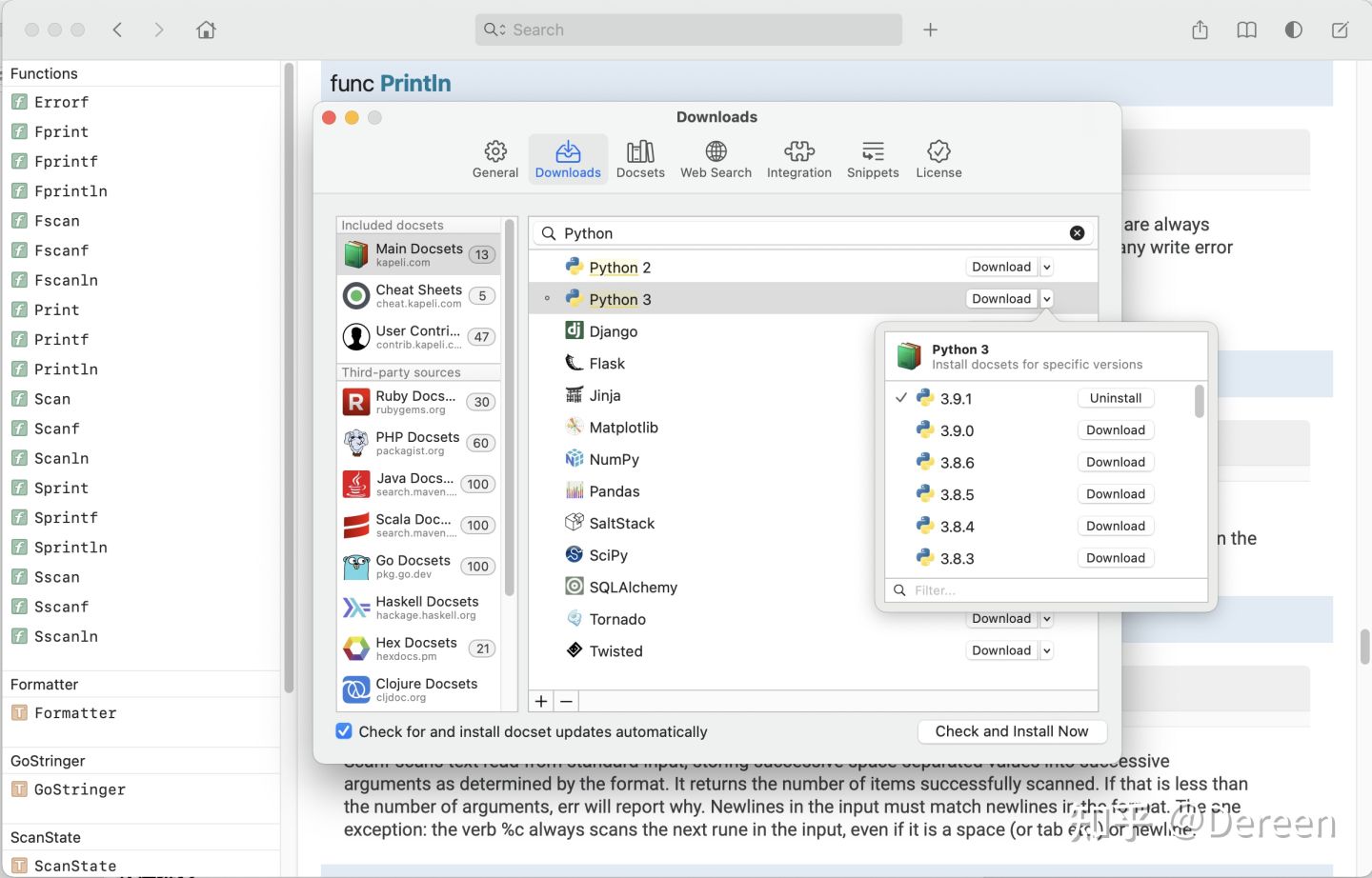Uninstall Python 3.9.1 docset
Image resolution: width=1372 pixels, height=878 pixels.
click(1116, 398)
